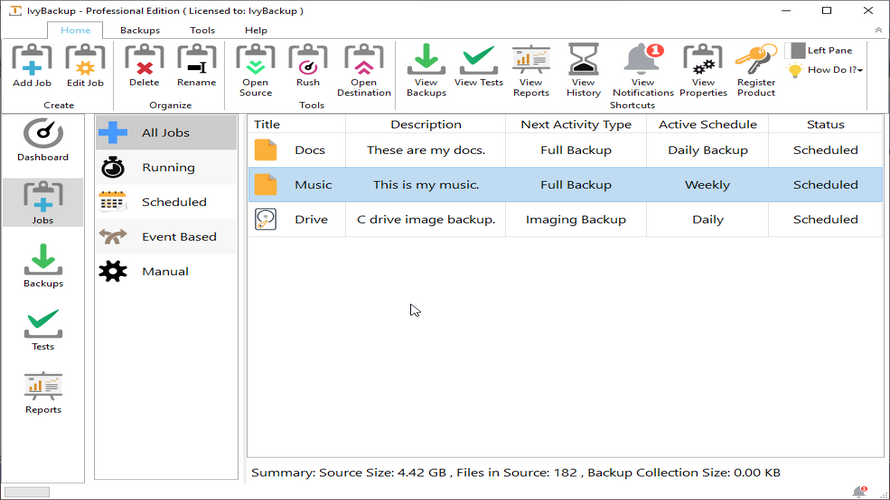This screenshot has height=500, width=890.
Task: Click 'Imaging Backup' activity type cell
Action: click(x=576, y=220)
